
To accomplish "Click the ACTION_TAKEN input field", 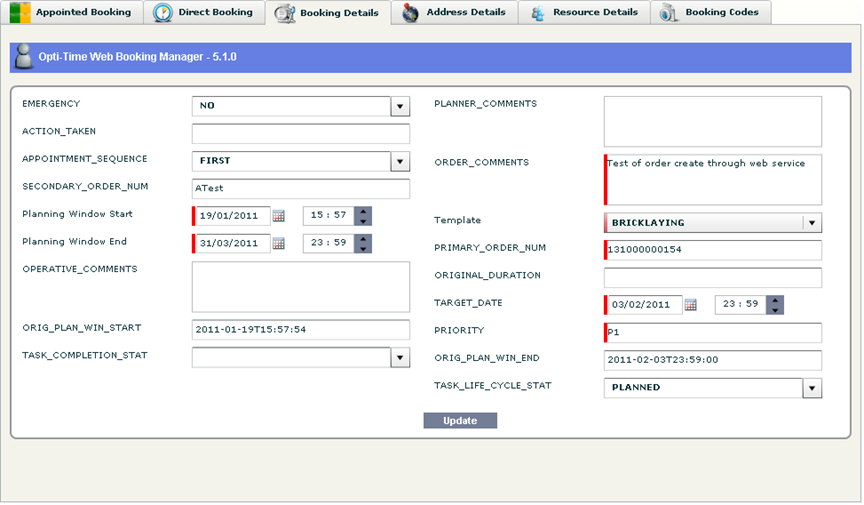I will (x=301, y=133).
